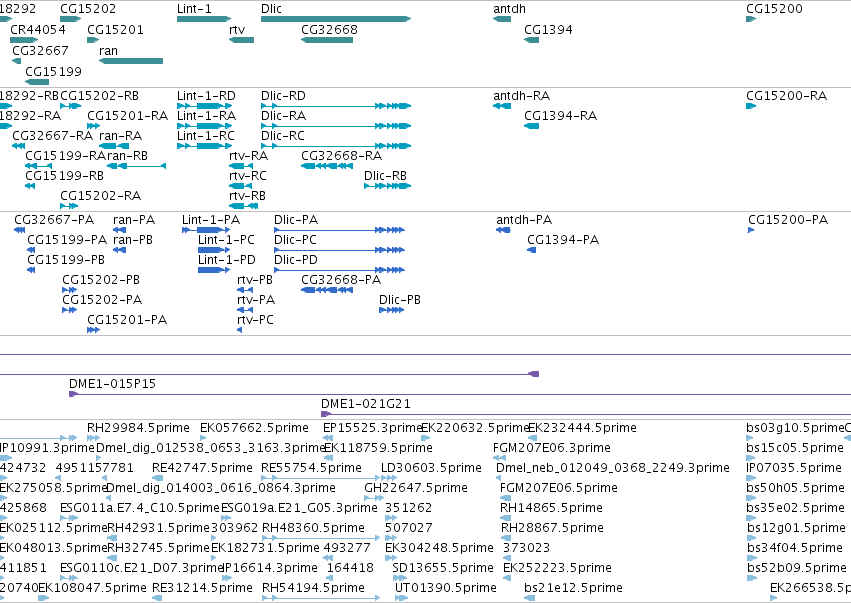Click the CG15201-PA protein label

click(x=127, y=320)
